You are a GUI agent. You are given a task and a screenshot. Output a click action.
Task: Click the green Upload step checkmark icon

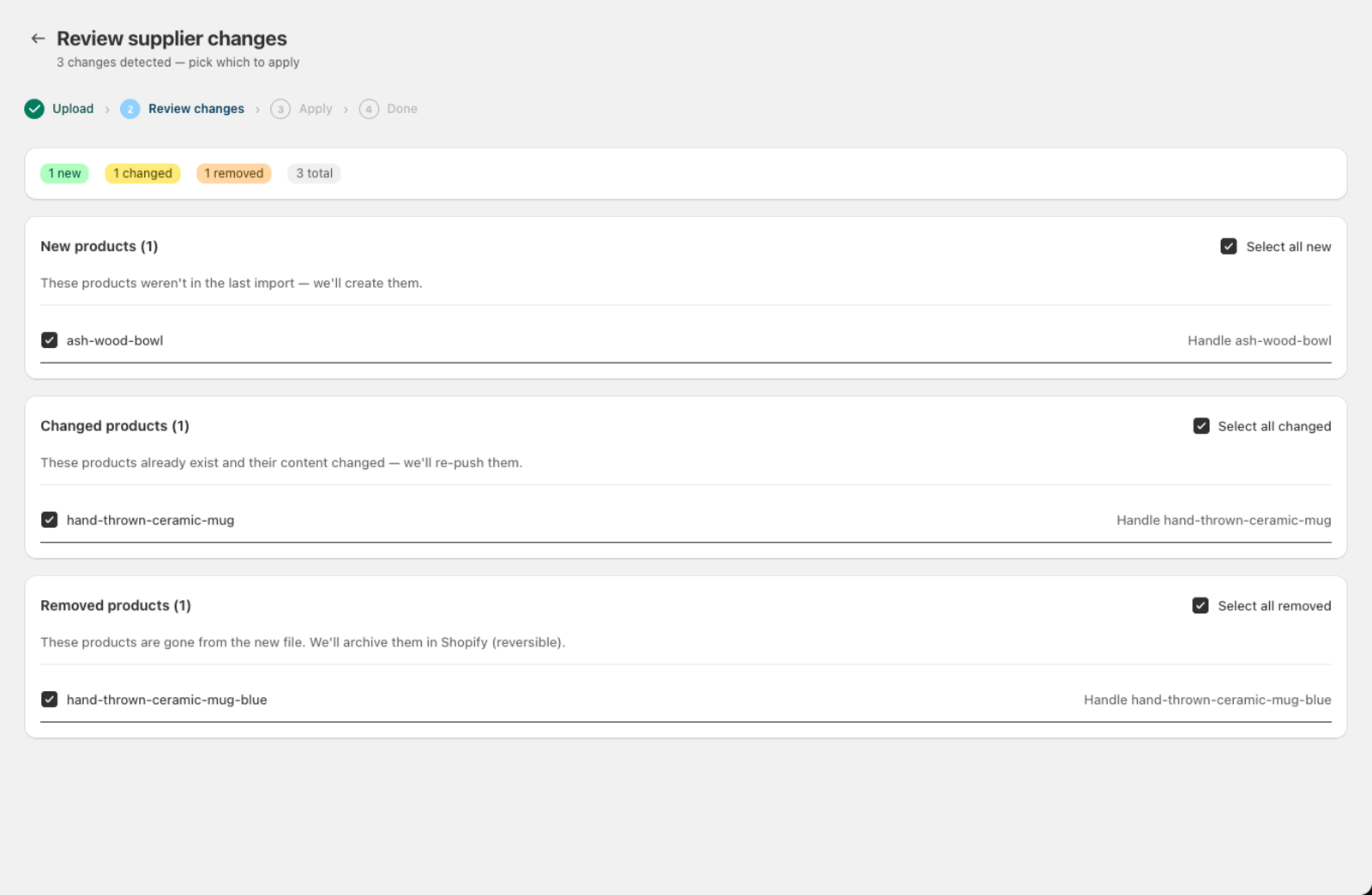click(x=34, y=109)
